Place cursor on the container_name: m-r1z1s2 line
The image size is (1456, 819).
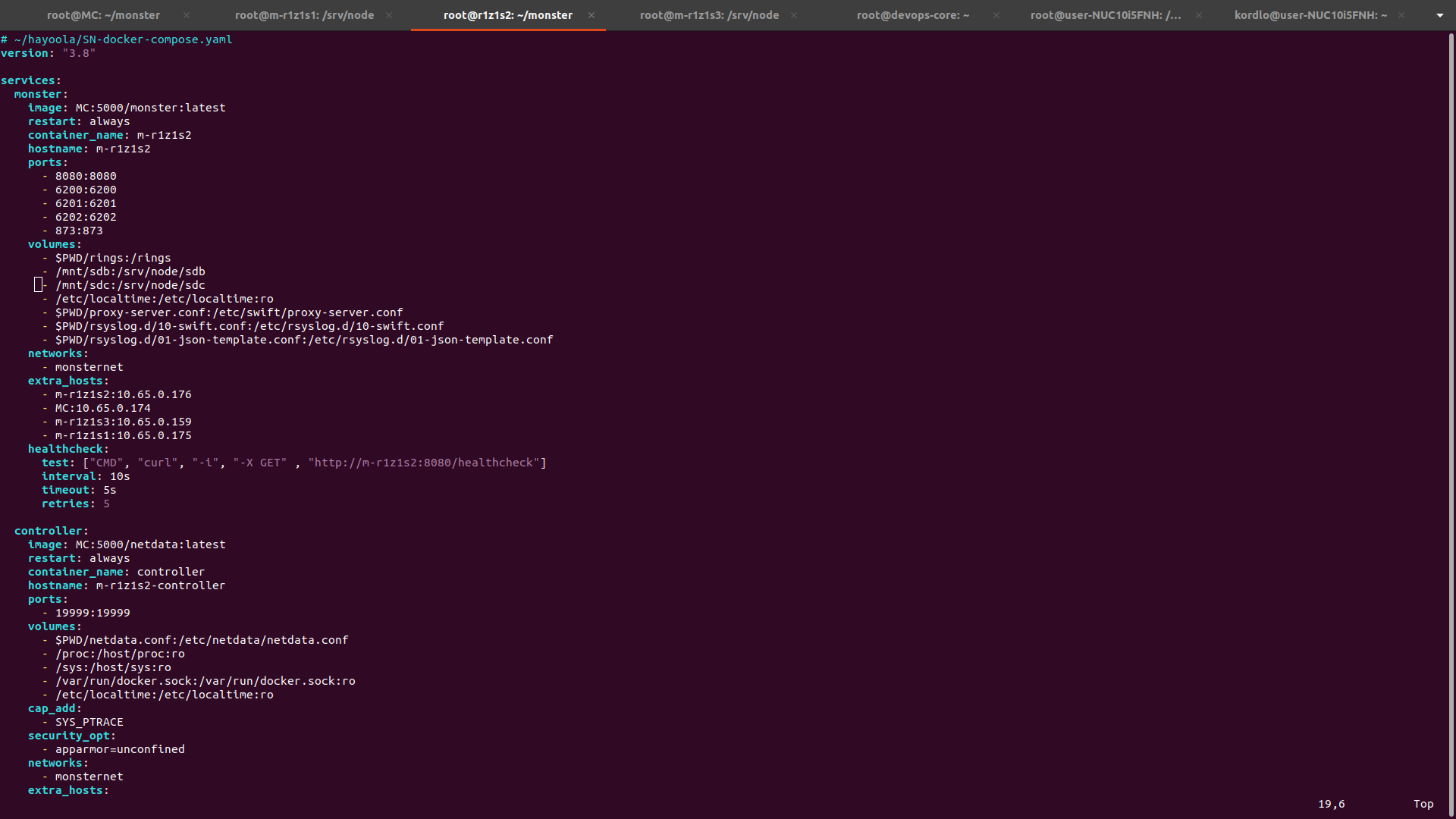tap(110, 135)
